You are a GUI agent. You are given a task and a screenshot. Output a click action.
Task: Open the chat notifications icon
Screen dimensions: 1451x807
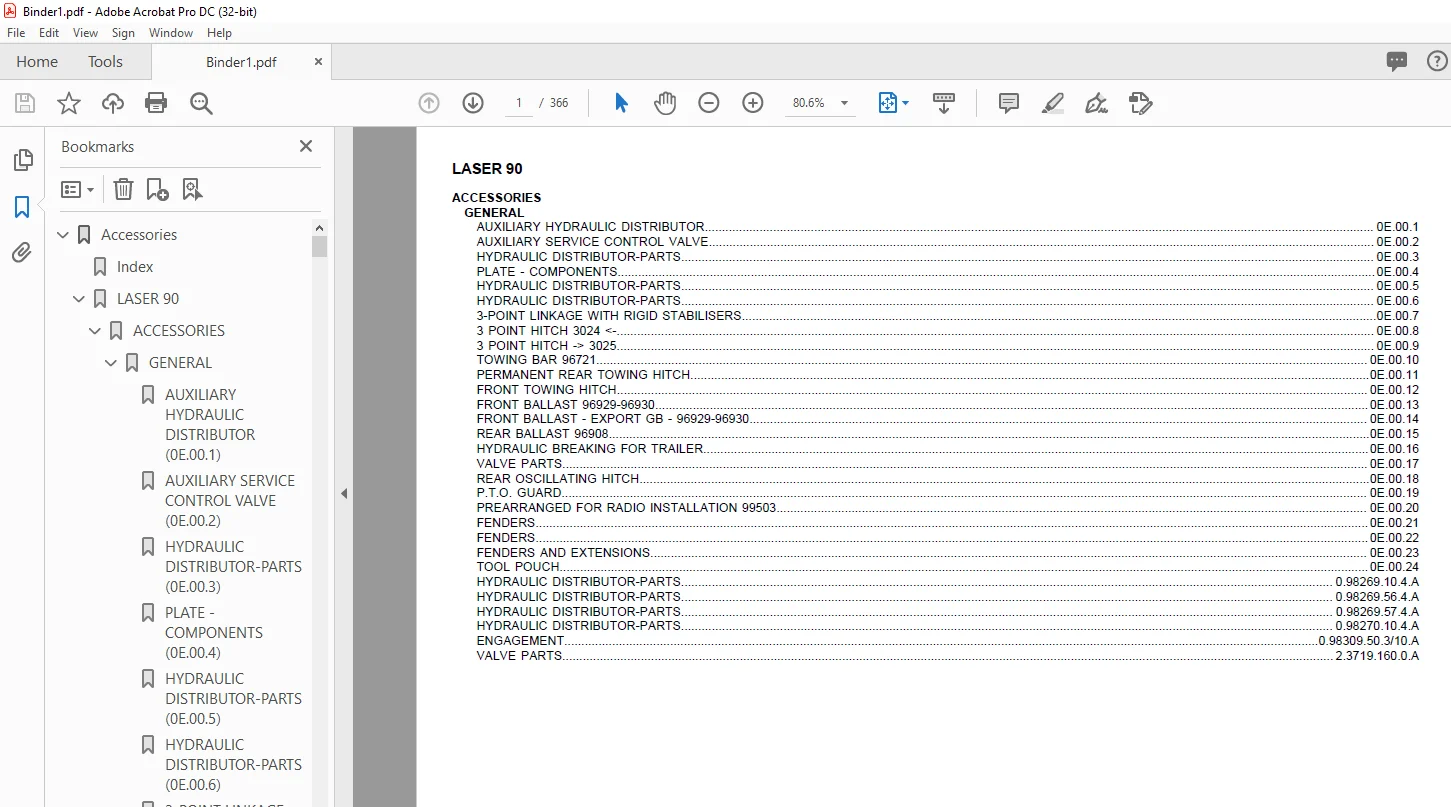tap(1397, 61)
